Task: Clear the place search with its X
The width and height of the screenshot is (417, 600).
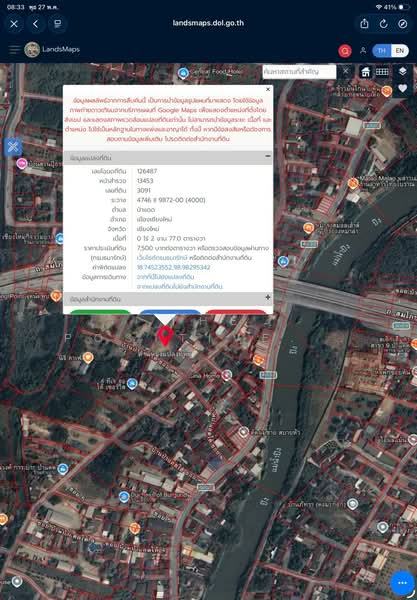Action: coord(346,71)
